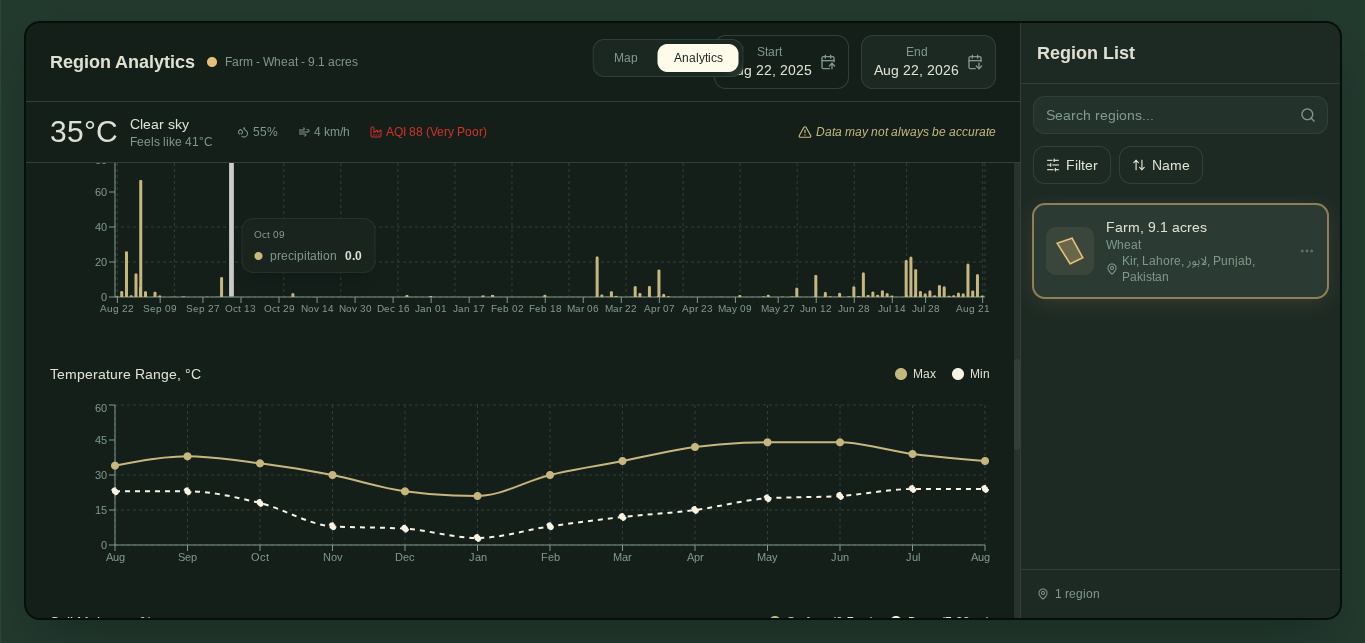Click the AQI factory icon

(x=376, y=132)
